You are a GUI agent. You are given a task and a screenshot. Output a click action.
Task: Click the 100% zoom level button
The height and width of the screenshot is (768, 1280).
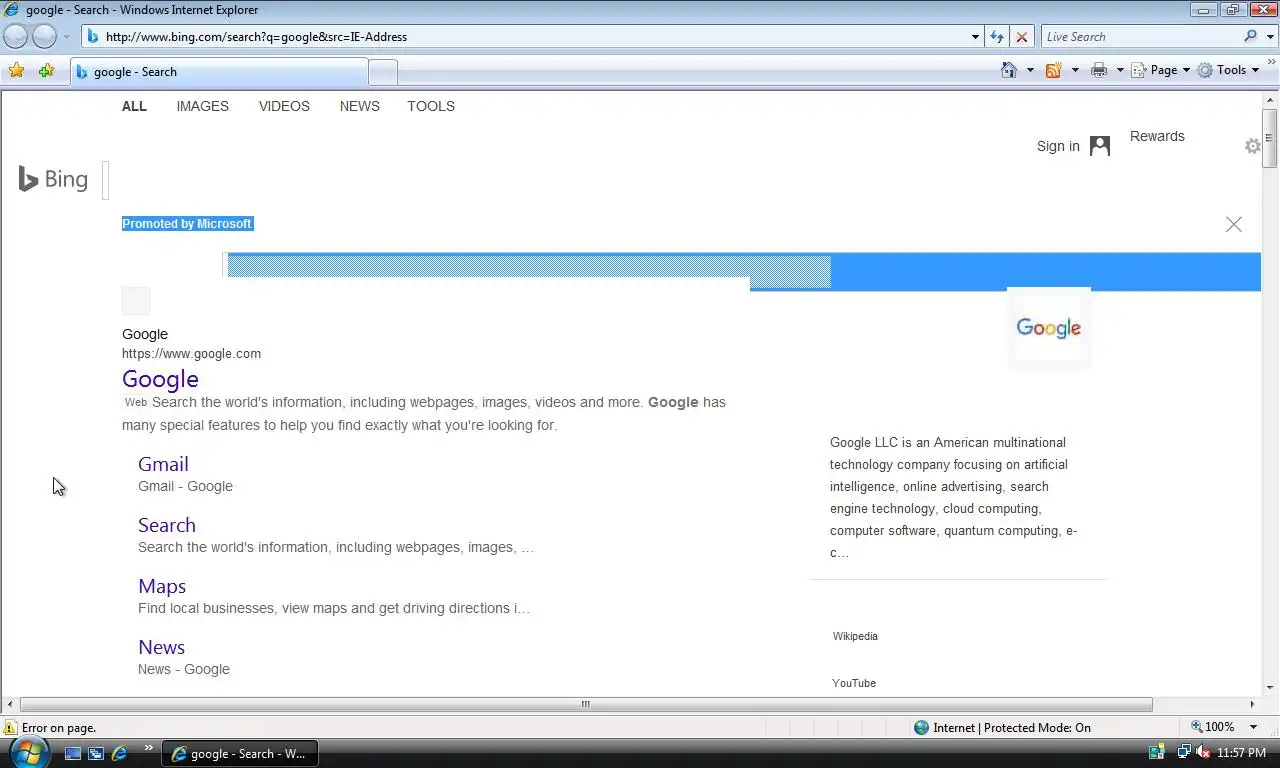tap(1213, 727)
